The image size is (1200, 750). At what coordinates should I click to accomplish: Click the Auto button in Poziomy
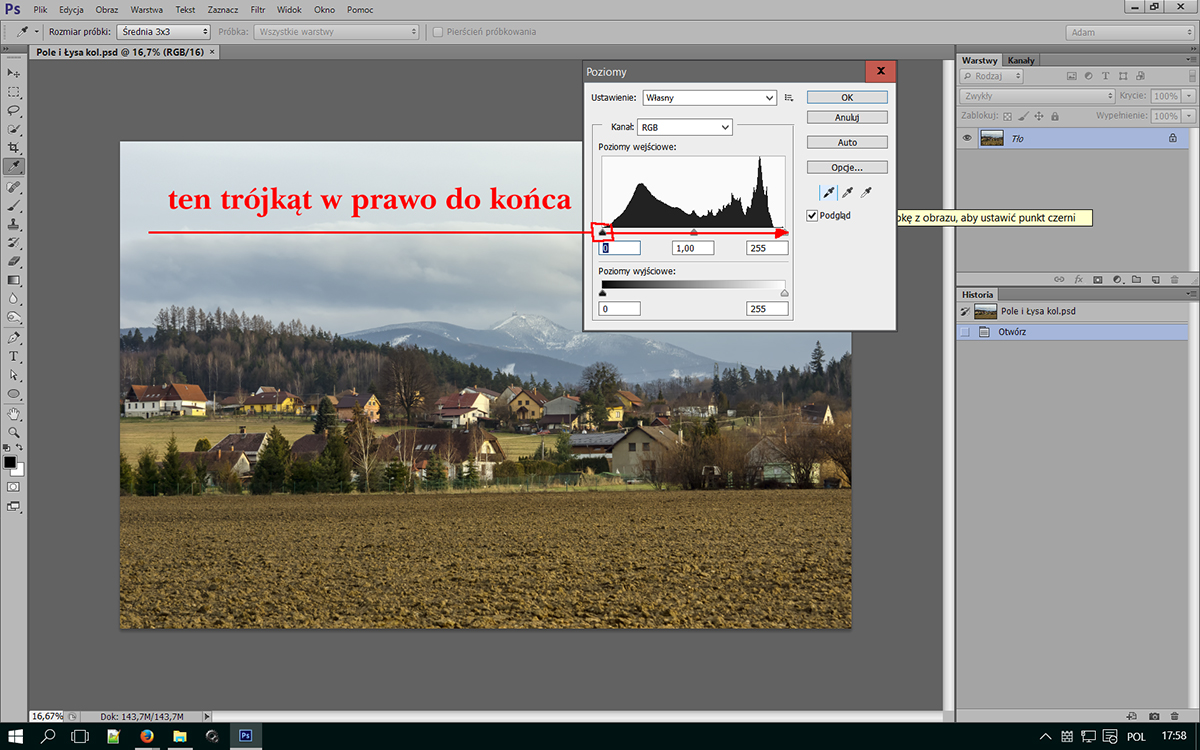847,143
